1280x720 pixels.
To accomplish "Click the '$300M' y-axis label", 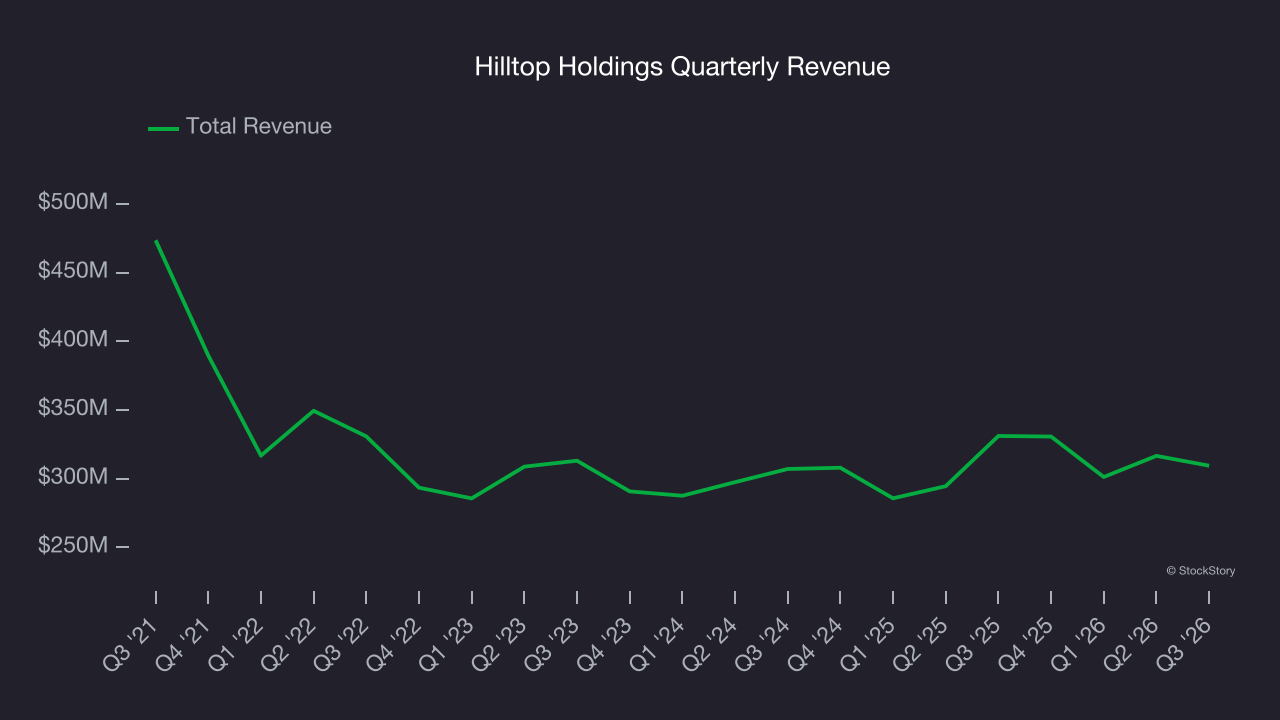I will click(73, 477).
